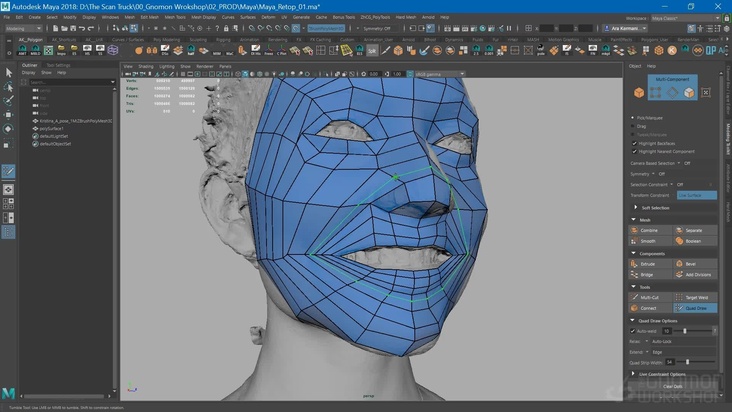Select Object mode orange cube in Modeling Toolkit
The width and height of the screenshot is (732, 412).
click(639, 92)
